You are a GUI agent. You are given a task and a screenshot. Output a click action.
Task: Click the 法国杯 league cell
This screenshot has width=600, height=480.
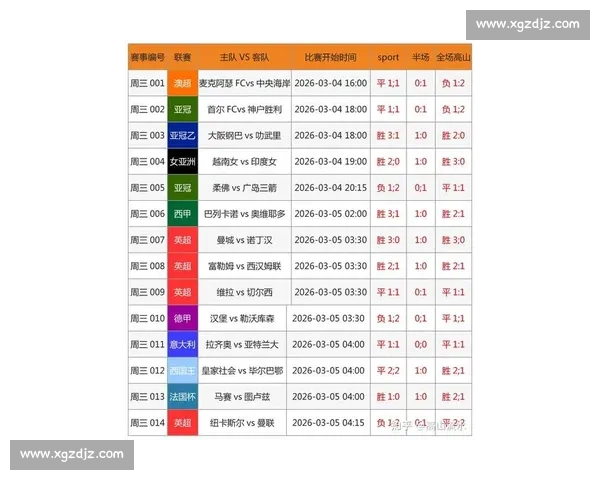[183, 397]
